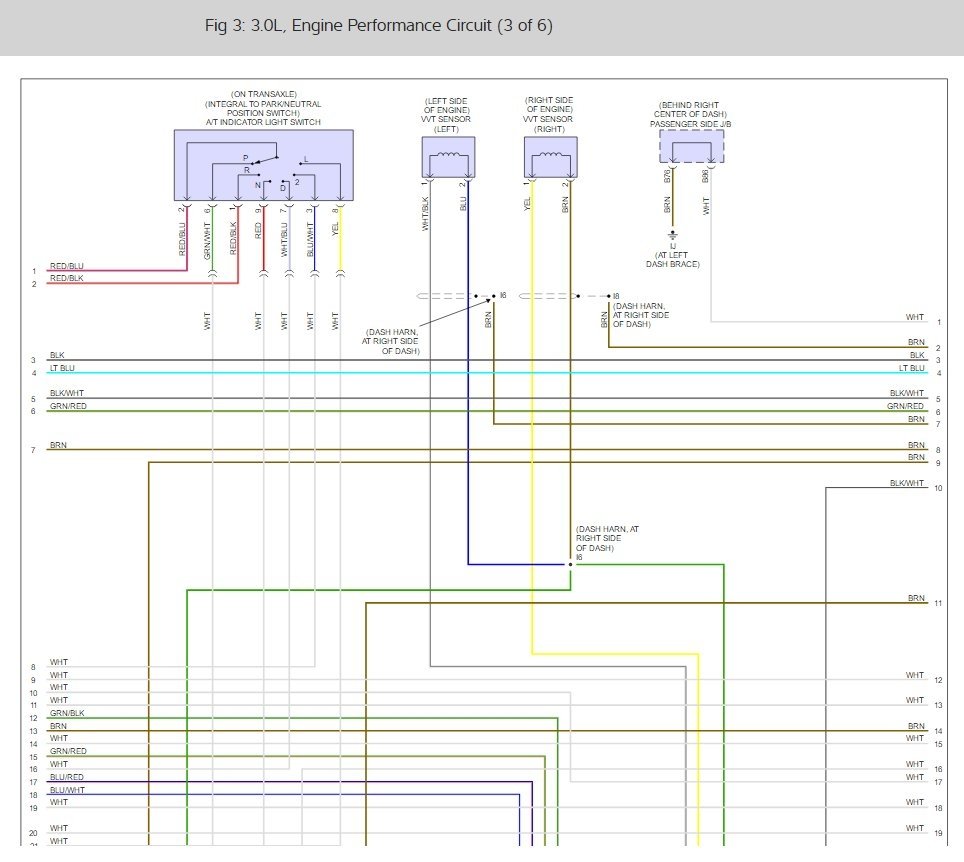964x862 pixels.
Task: Click the GRN/RED label at left row 6
Action: pos(68,406)
